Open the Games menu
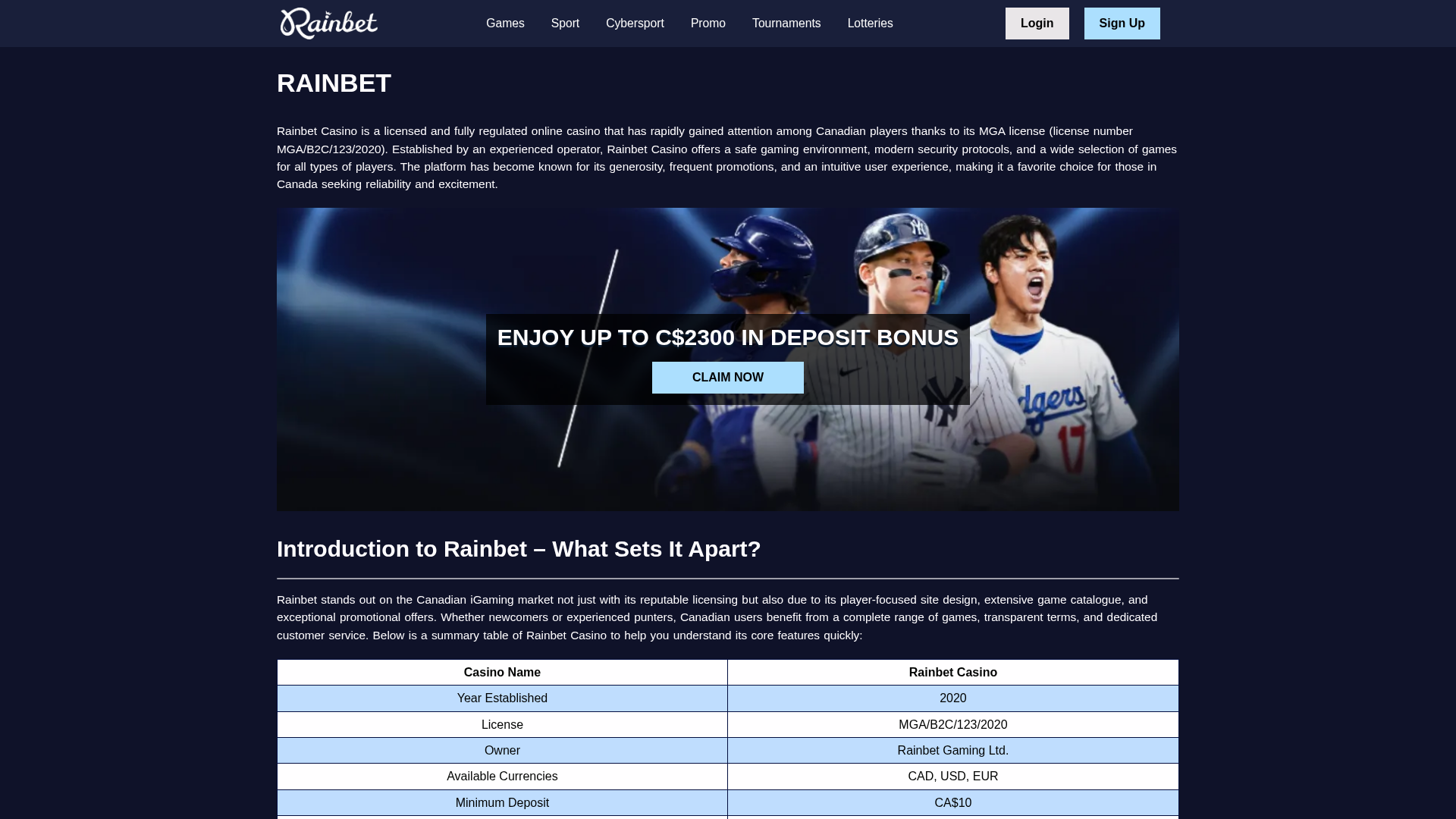Image resolution: width=1456 pixels, height=819 pixels. pos(505,24)
